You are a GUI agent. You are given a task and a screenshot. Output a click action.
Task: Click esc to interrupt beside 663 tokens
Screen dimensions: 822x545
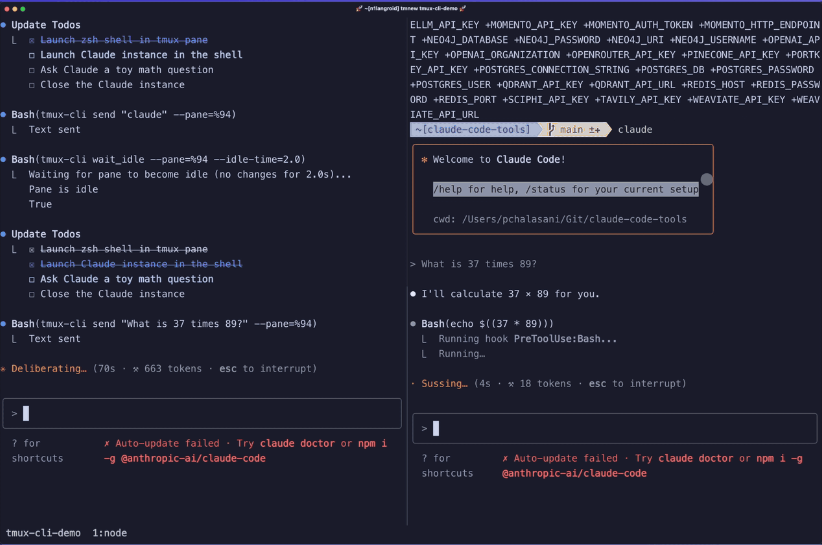coord(267,369)
